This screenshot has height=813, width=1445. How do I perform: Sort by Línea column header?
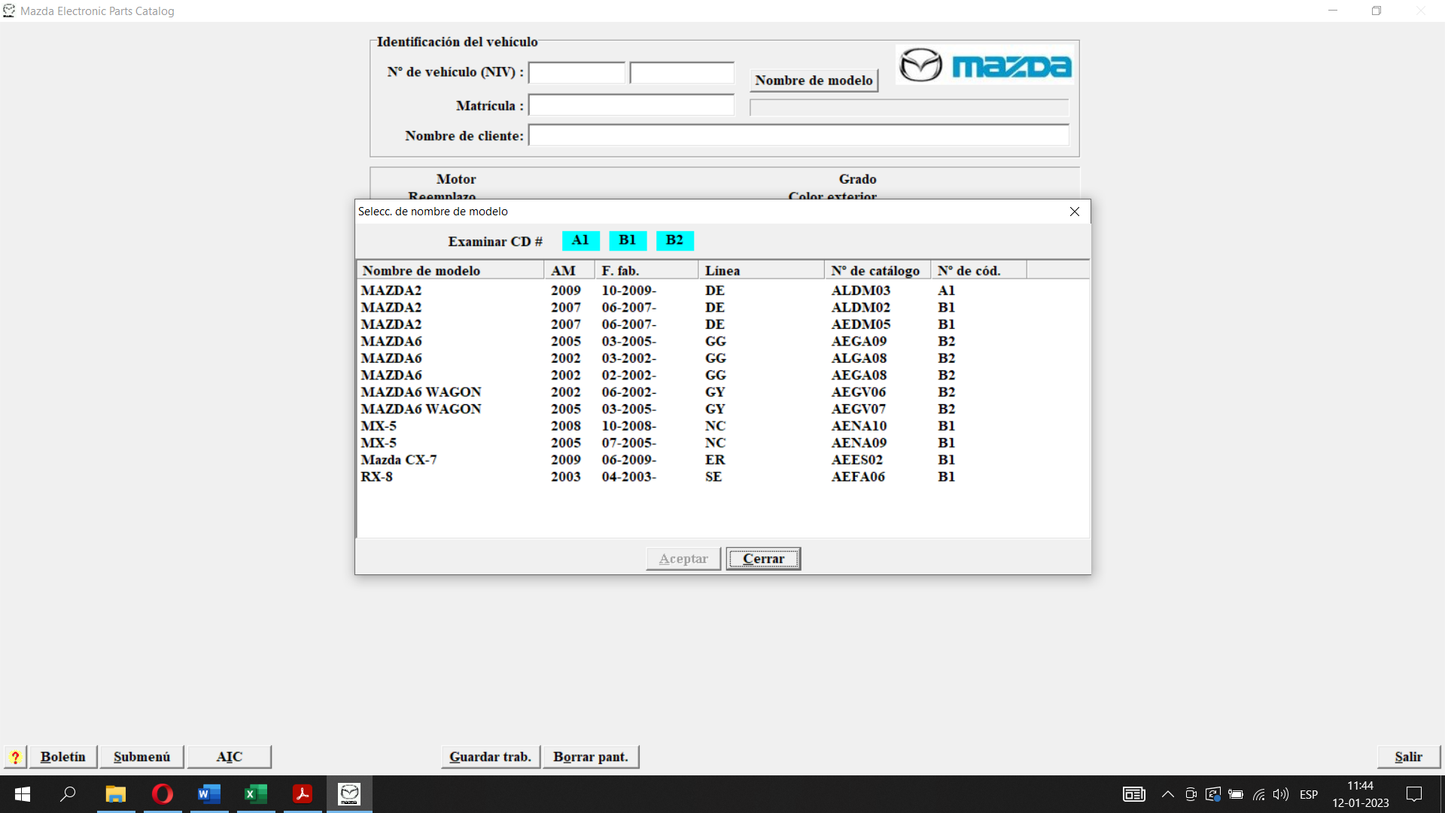pos(761,271)
